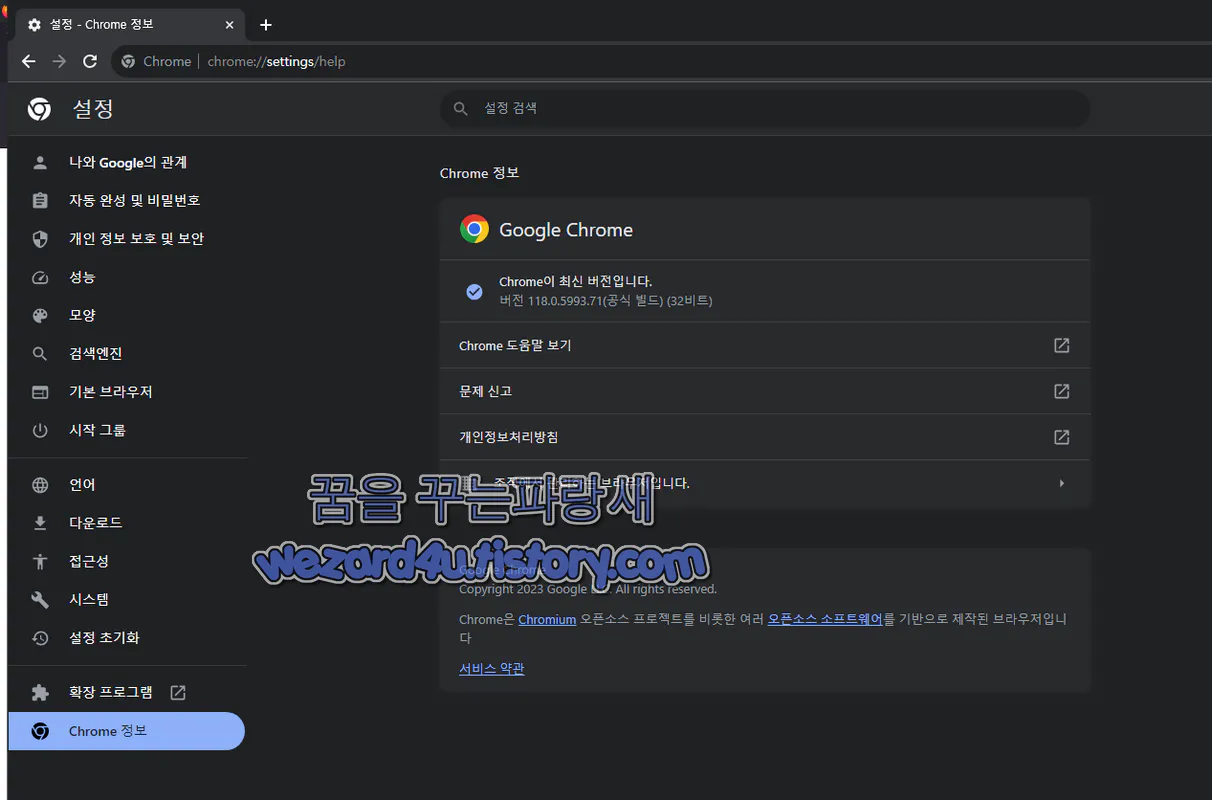Click the globe icon for 언어
This screenshot has width=1212, height=800.
tap(40, 485)
